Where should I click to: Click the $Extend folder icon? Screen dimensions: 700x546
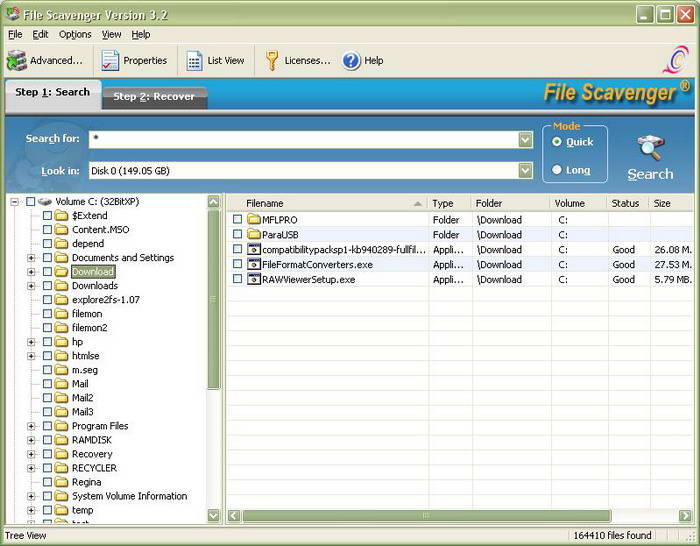61,216
